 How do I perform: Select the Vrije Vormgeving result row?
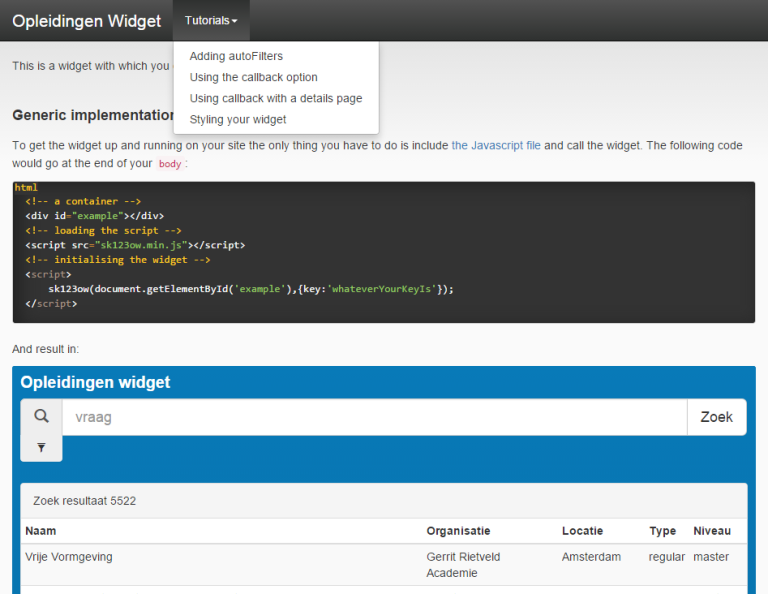click(x=384, y=565)
